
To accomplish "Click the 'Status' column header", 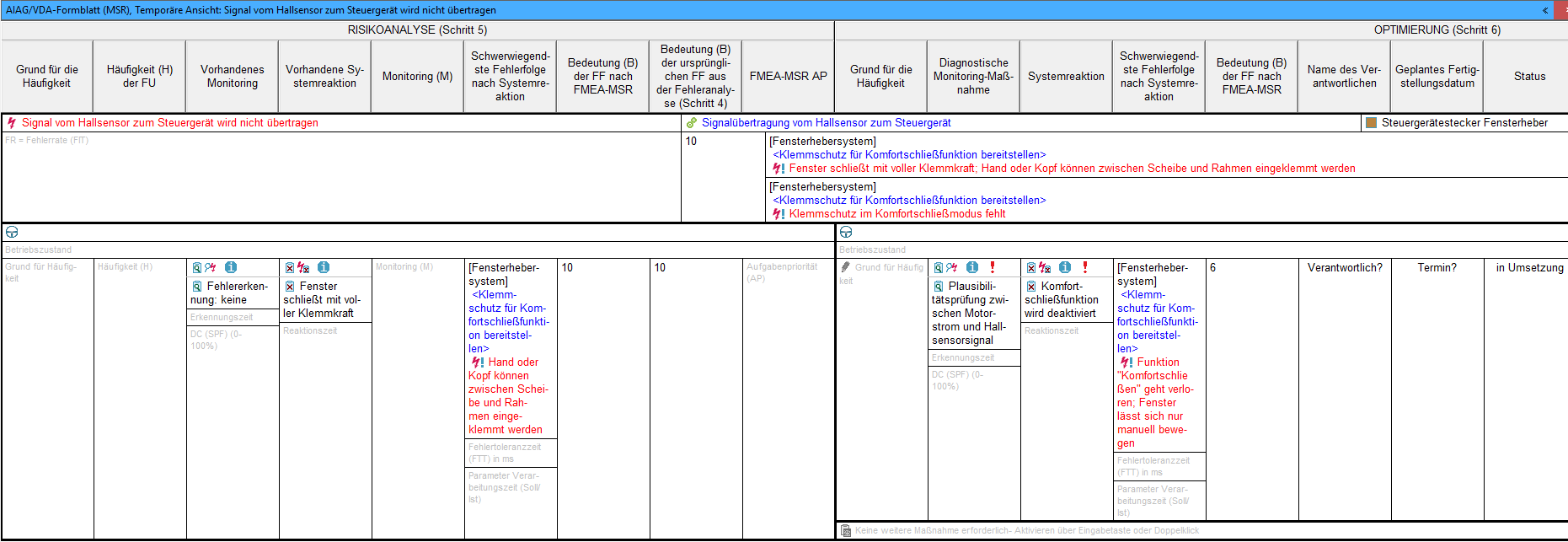I will (1530, 77).
